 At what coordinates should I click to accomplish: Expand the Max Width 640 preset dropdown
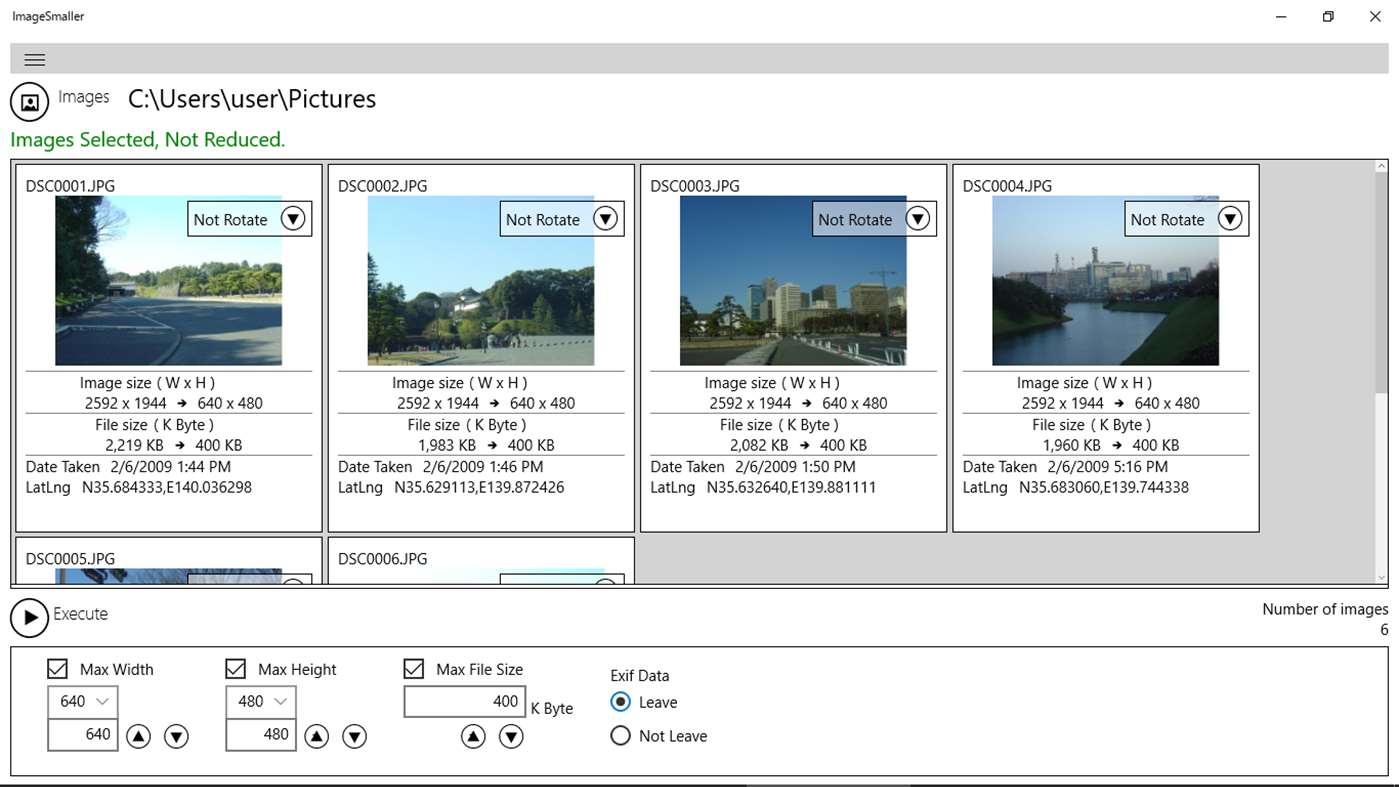pos(83,701)
